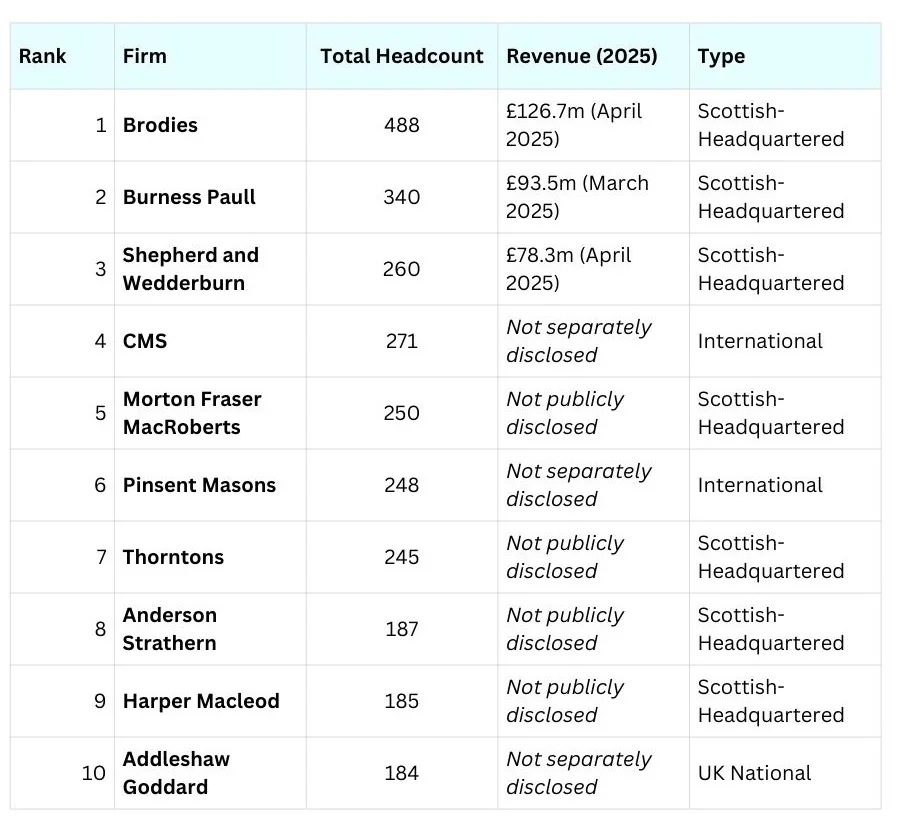This screenshot has width=902, height=820.
Task: Click Shepherd and Wedderburn firm cell
Action: [190, 269]
